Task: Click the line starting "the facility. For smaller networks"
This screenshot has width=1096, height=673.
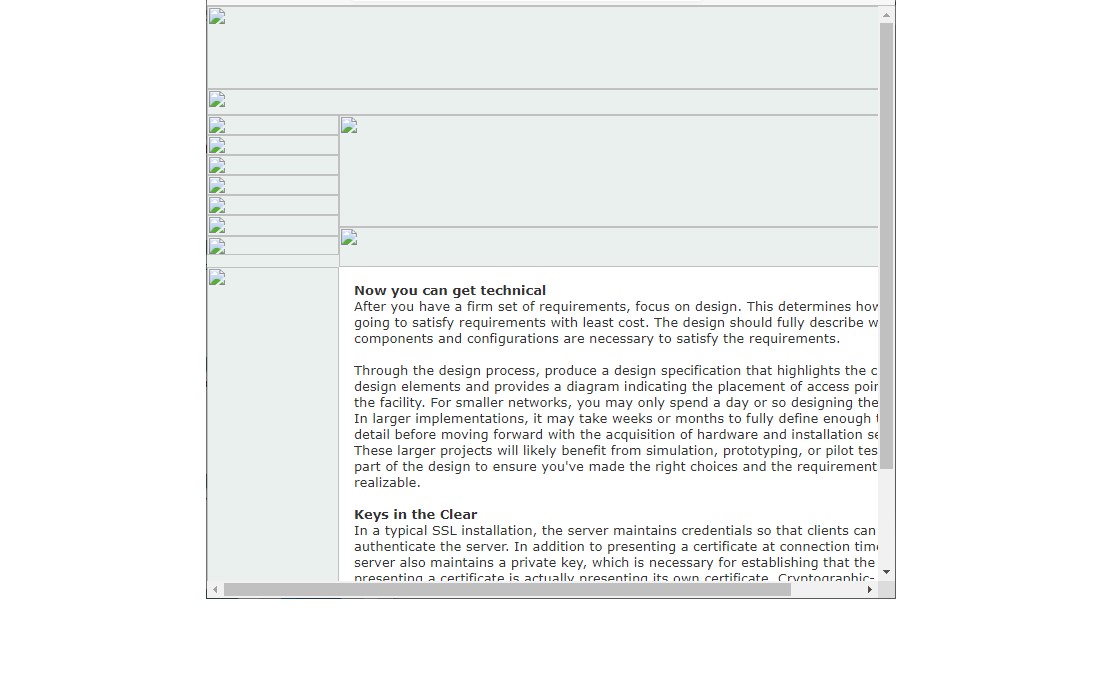Action: click(616, 403)
